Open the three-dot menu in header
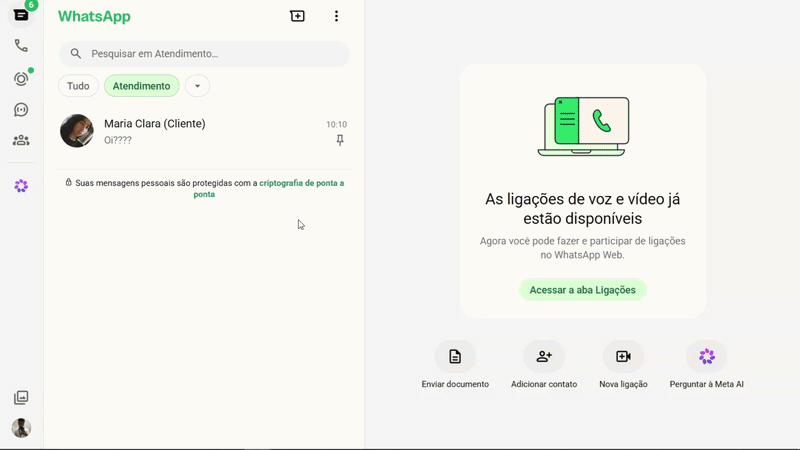The image size is (800, 450). [x=336, y=16]
